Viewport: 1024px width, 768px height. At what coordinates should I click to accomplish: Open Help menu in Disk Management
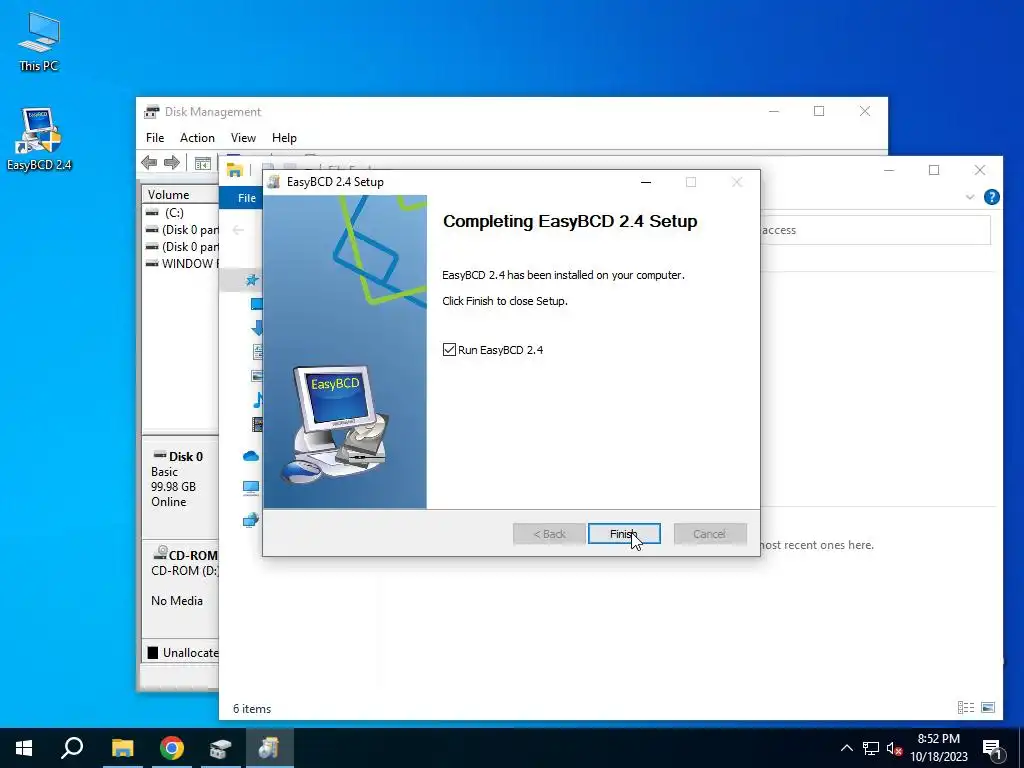(x=284, y=138)
